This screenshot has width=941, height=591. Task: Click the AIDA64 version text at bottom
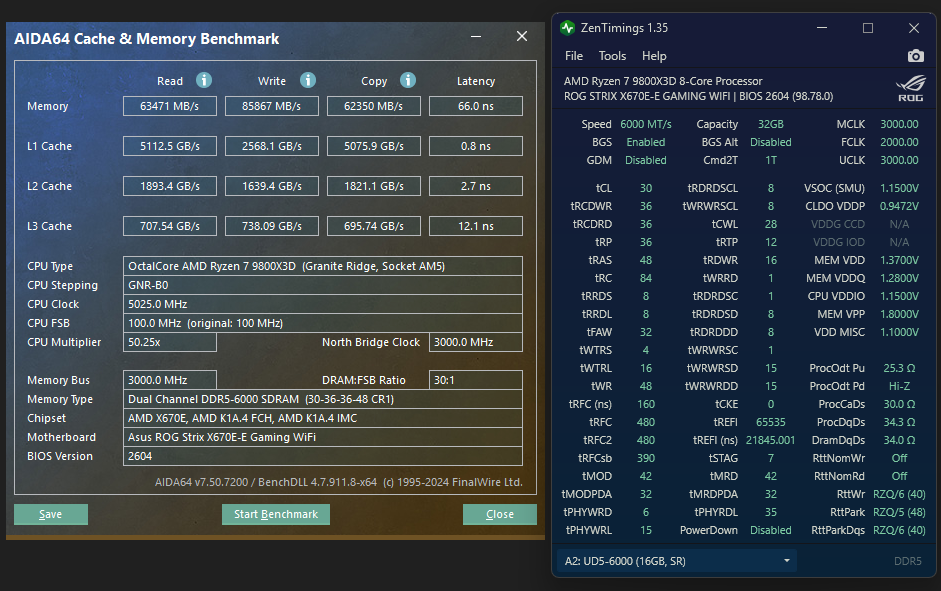click(x=338, y=482)
